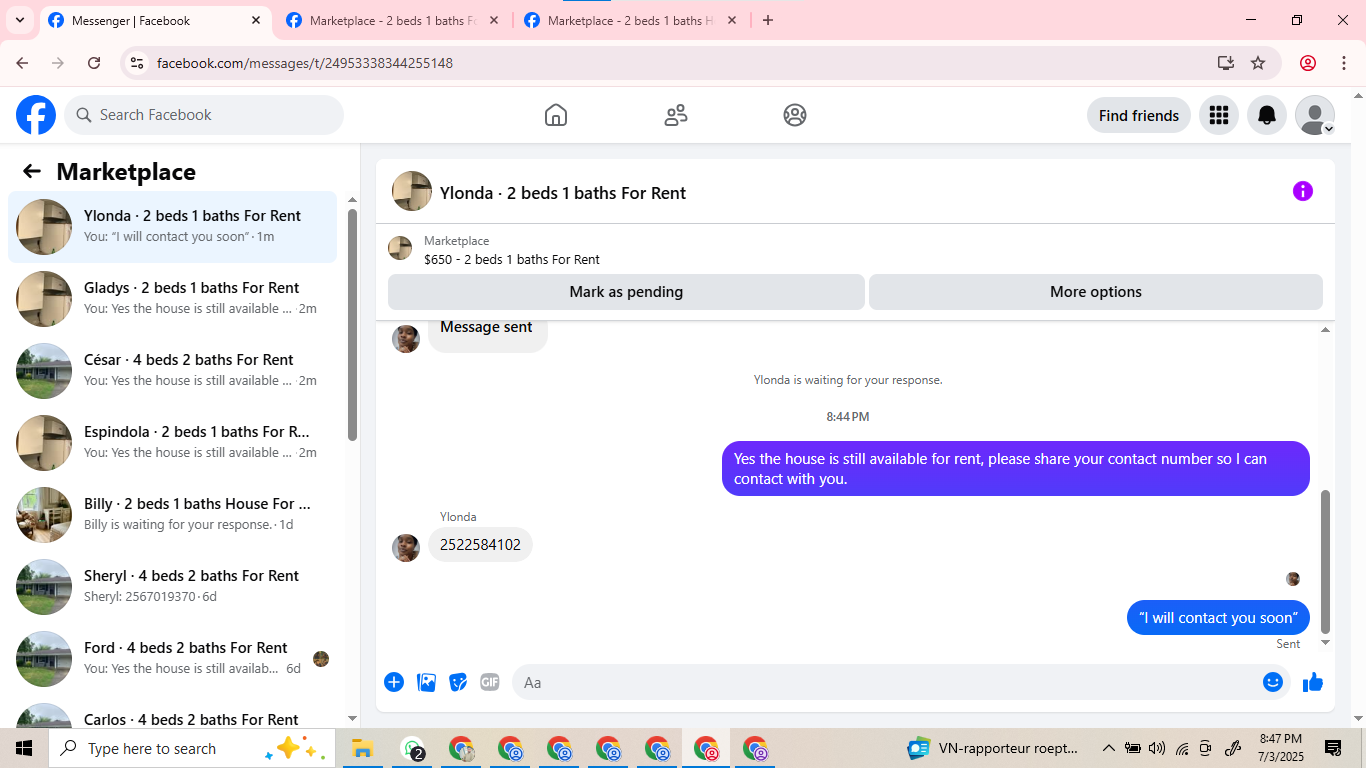The image size is (1366, 768).
Task: Click the Facebook logo
Action: (x=36, y=115)
